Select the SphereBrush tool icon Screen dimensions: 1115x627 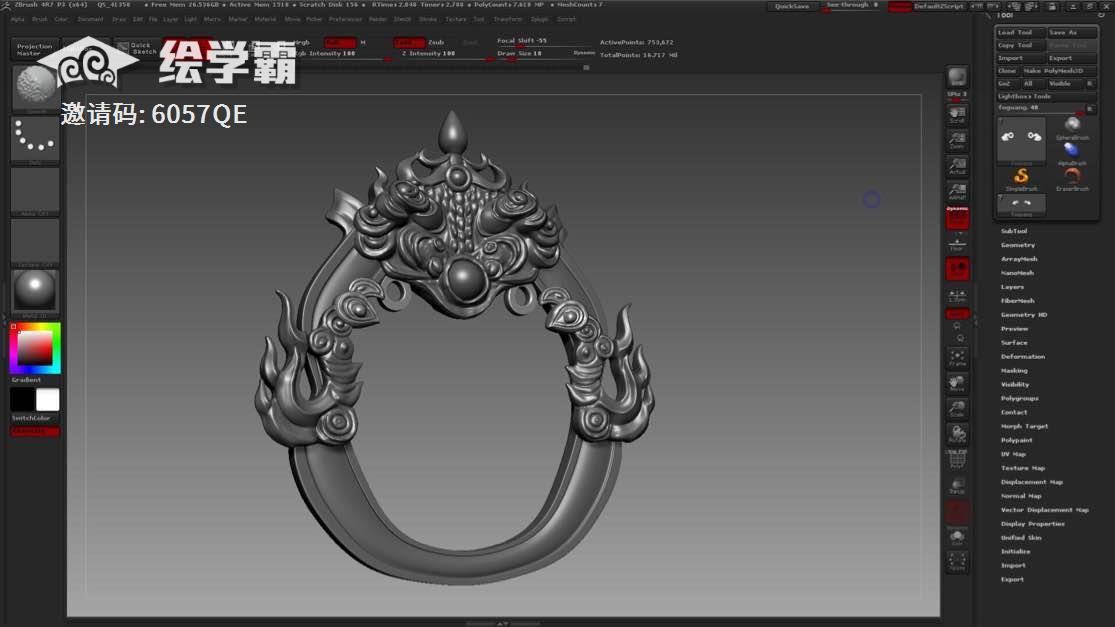pyautogui.click(x=1072, y=128)
